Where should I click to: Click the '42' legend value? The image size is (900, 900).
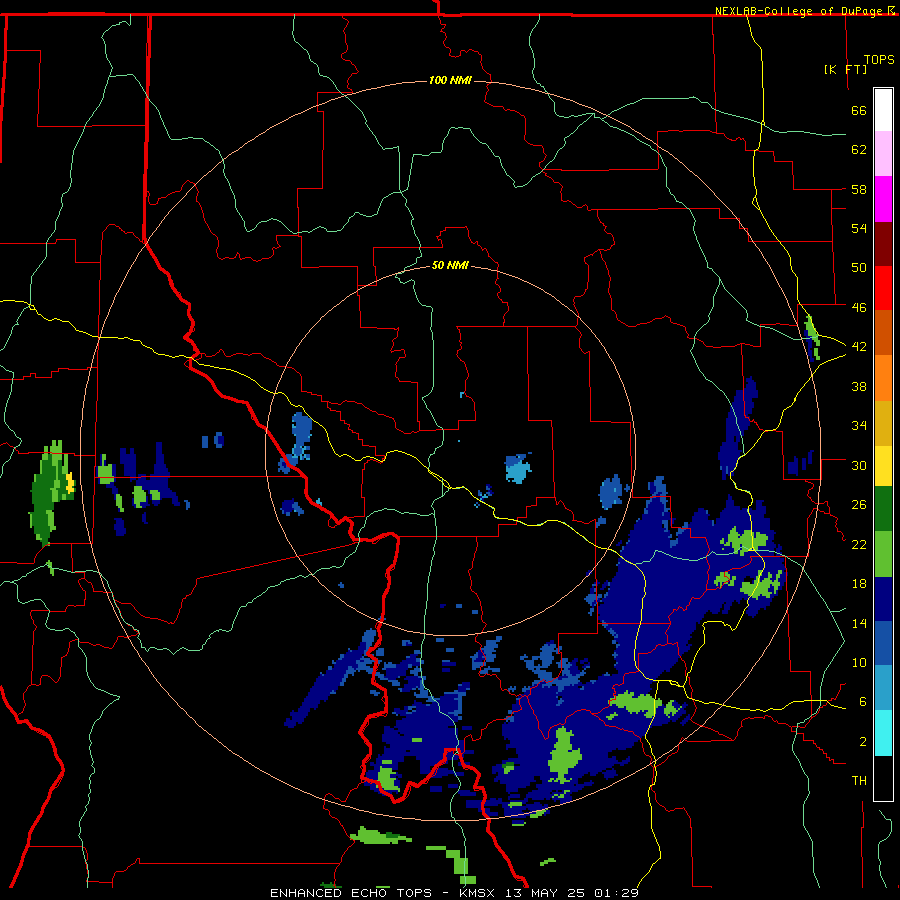pos(859,346)
